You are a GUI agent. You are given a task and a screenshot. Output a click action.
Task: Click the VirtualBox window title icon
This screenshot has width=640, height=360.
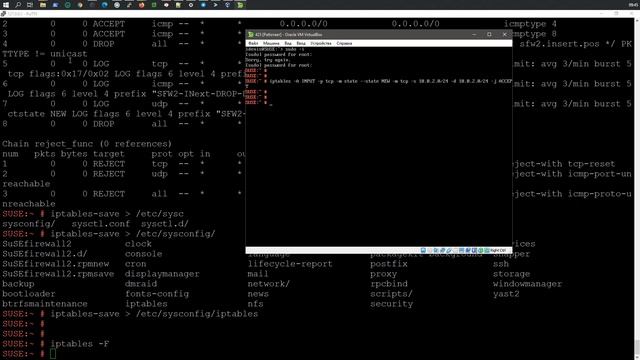tap(251, 35)
